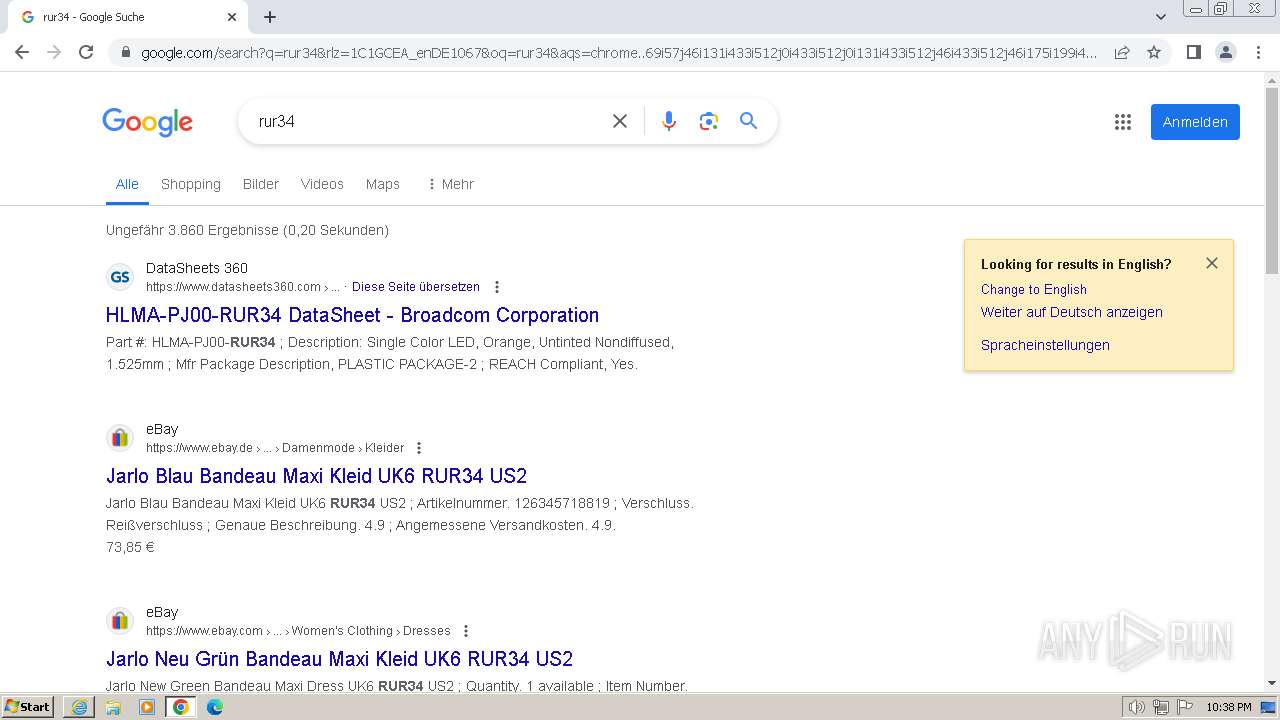Switch to the Bilder tab

tap(261, 184)
